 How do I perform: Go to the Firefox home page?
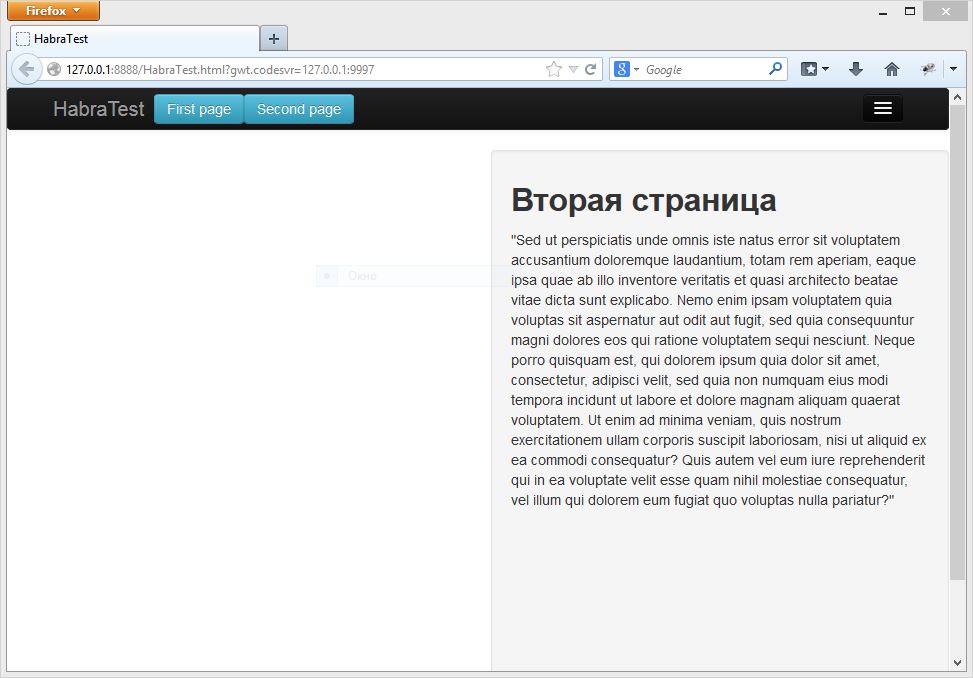891,69
